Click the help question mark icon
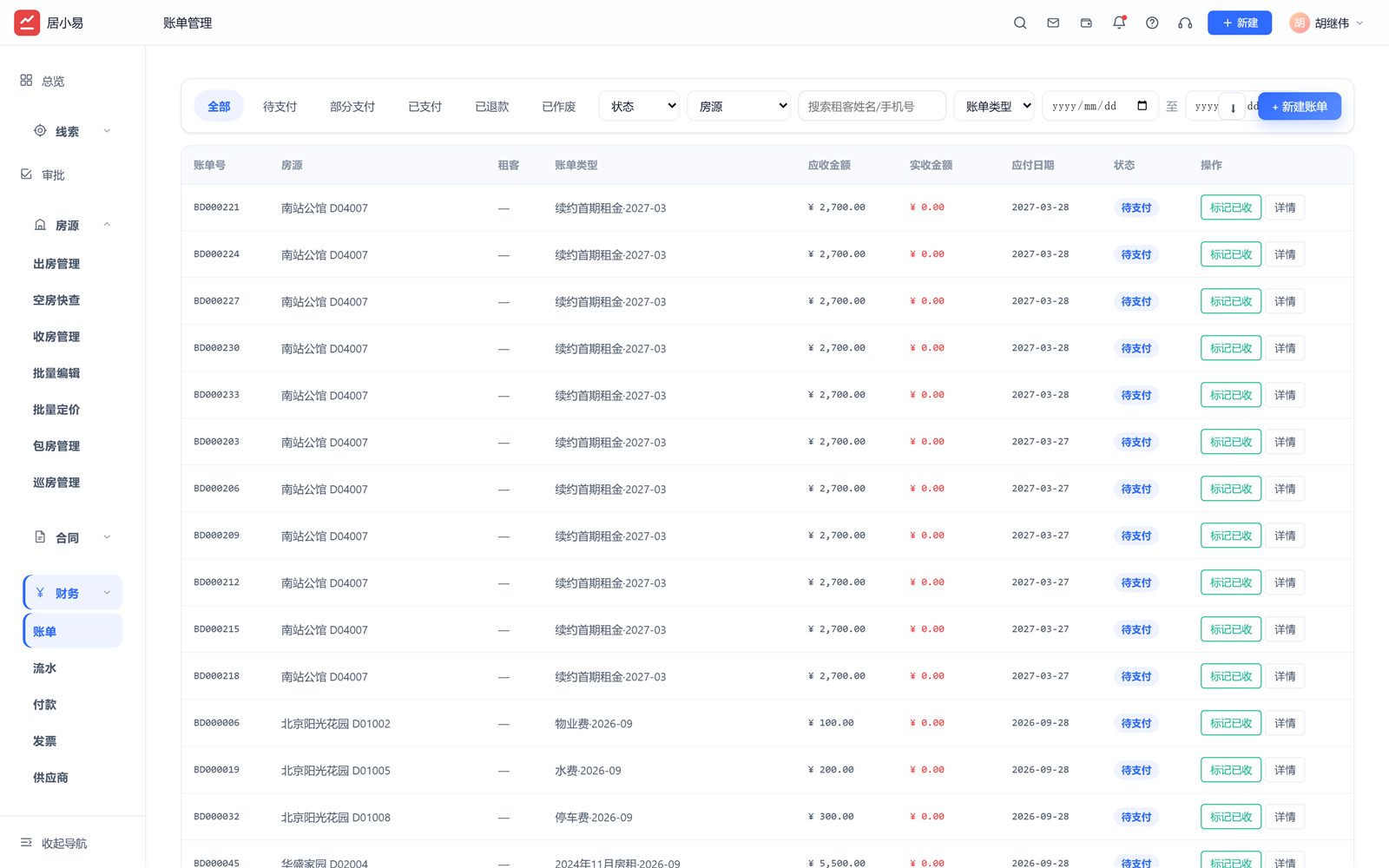The width and height of the screenshot is (1389, 868). pyautogui.click(x=1152, y=23)
